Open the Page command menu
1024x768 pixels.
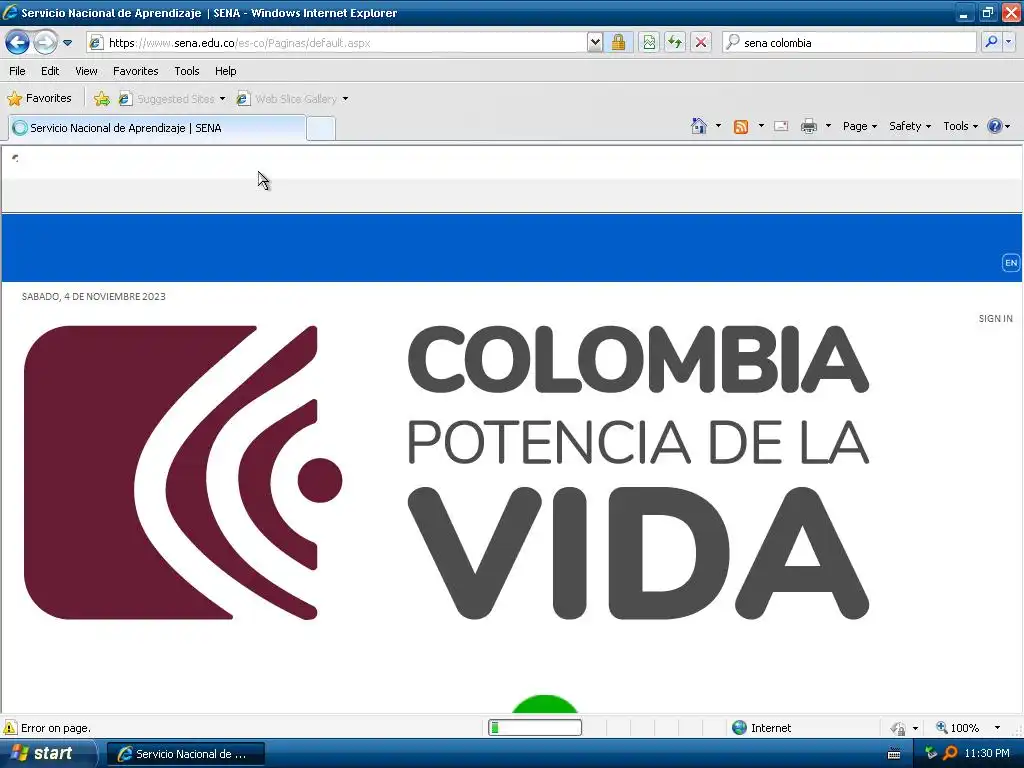point(859,126)
